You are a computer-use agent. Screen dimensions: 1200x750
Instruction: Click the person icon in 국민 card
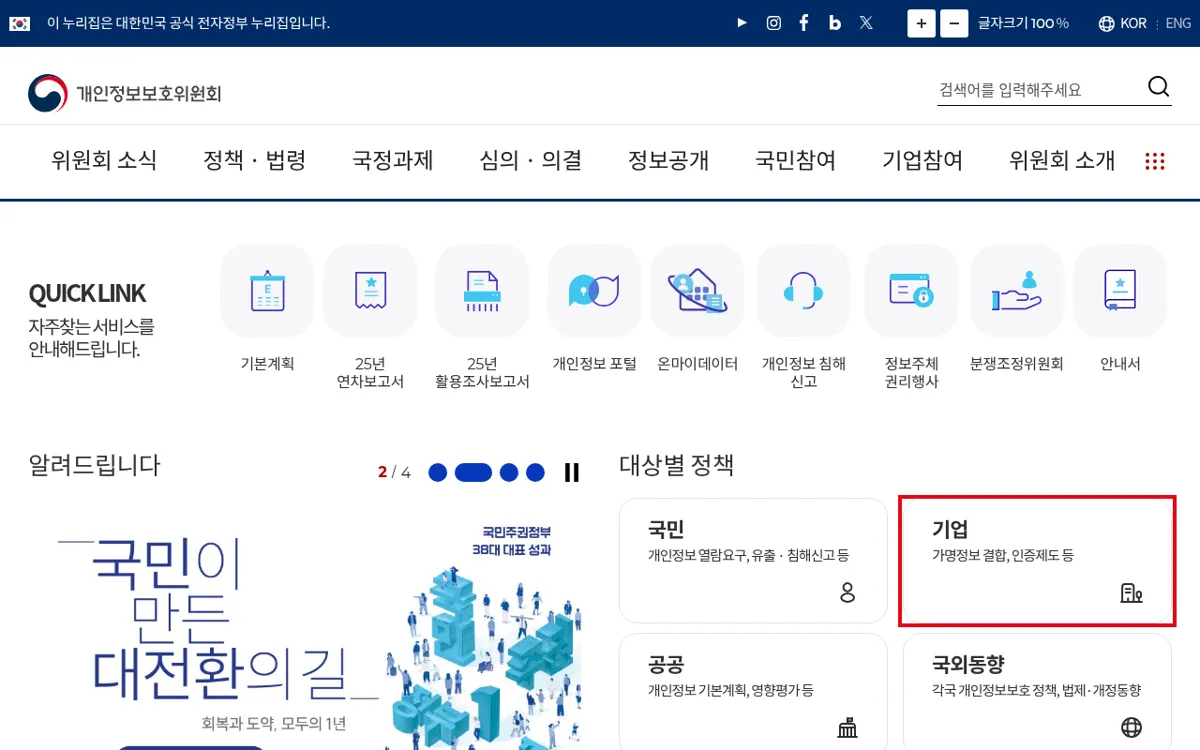pos(847,592)
